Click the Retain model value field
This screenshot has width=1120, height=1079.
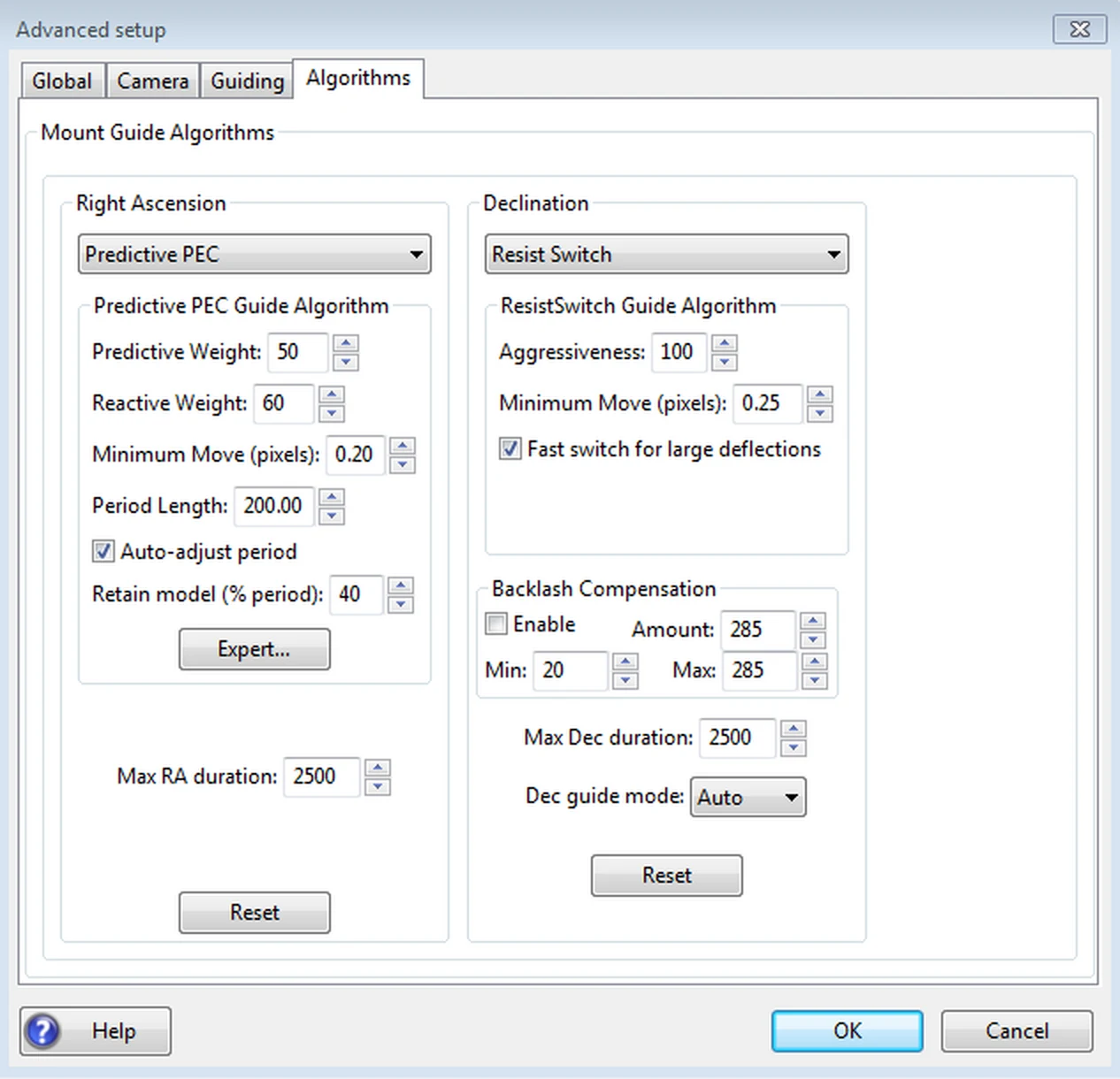(x=357, y=594)
